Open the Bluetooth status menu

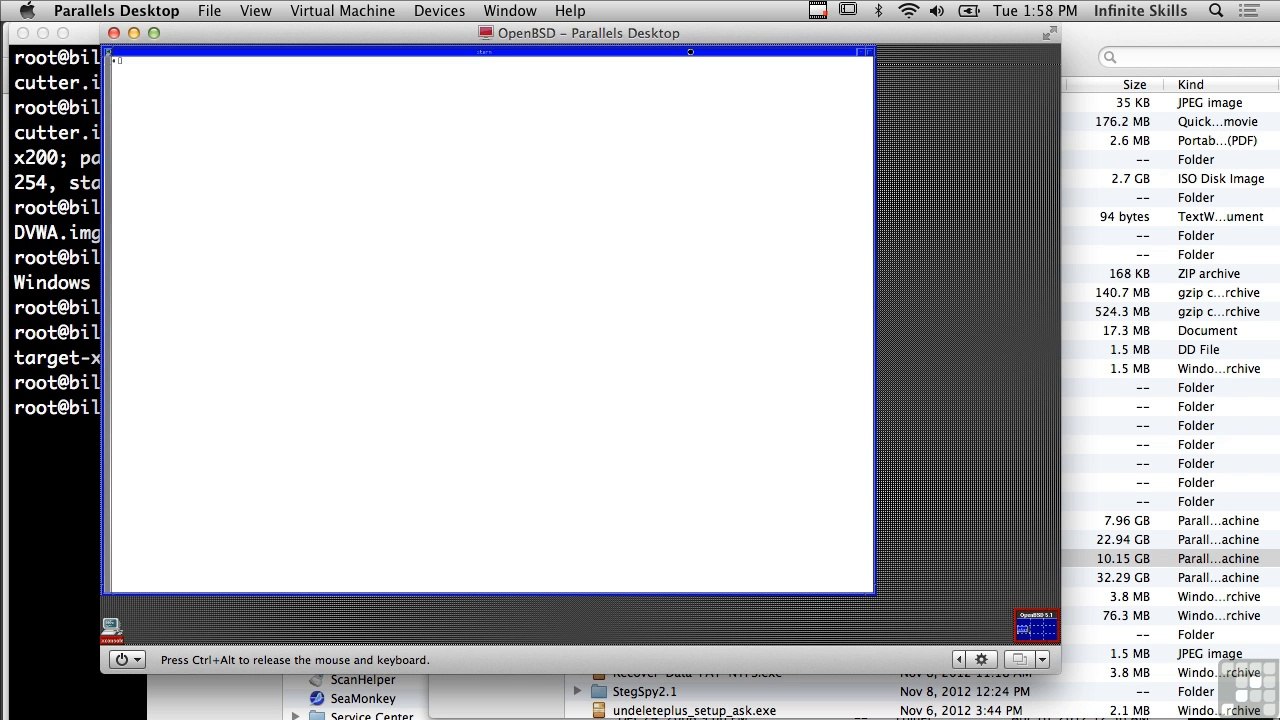pyautogui.click(x=879, y=11)
